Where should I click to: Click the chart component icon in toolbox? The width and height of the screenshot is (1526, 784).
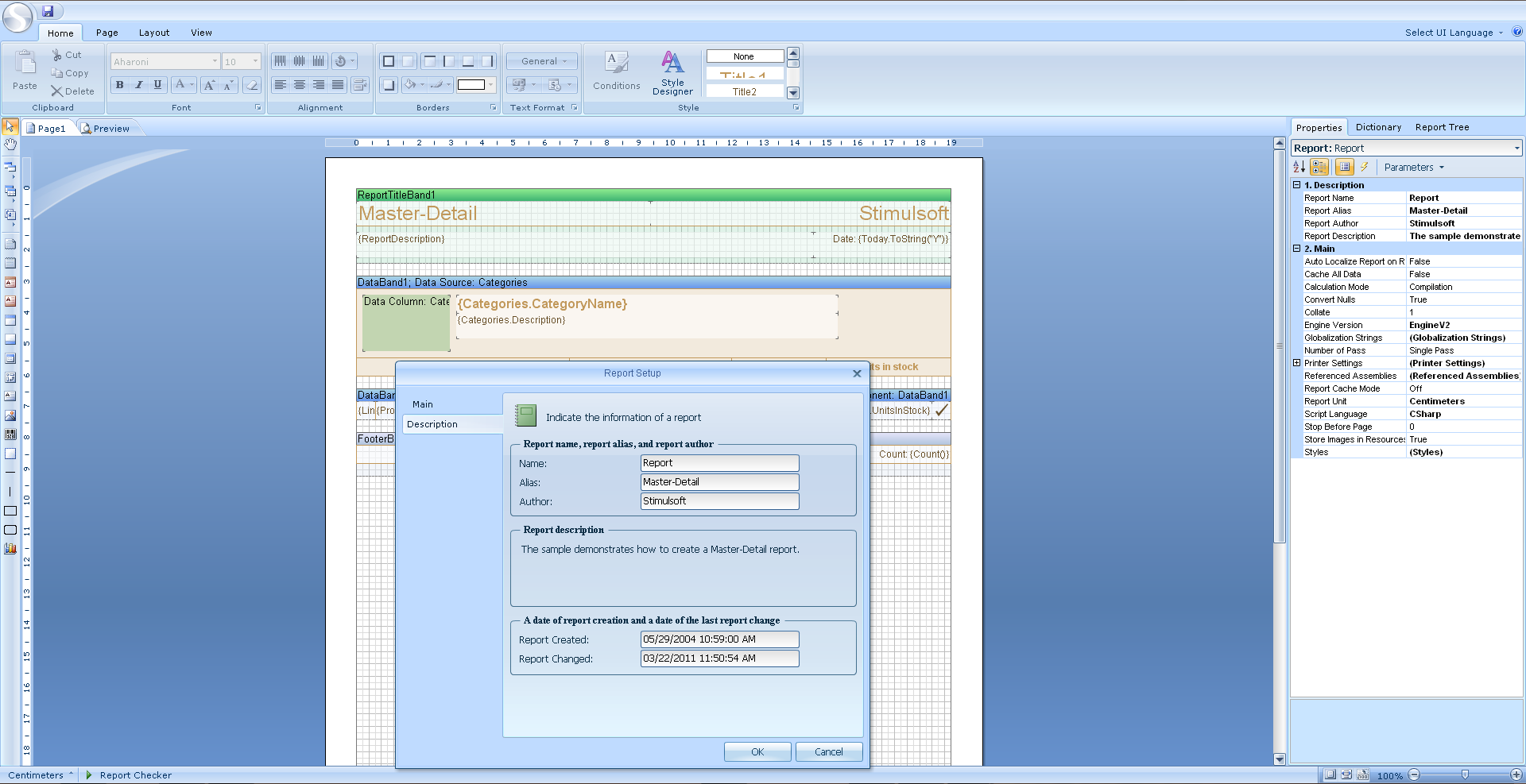tap(10, 548)
